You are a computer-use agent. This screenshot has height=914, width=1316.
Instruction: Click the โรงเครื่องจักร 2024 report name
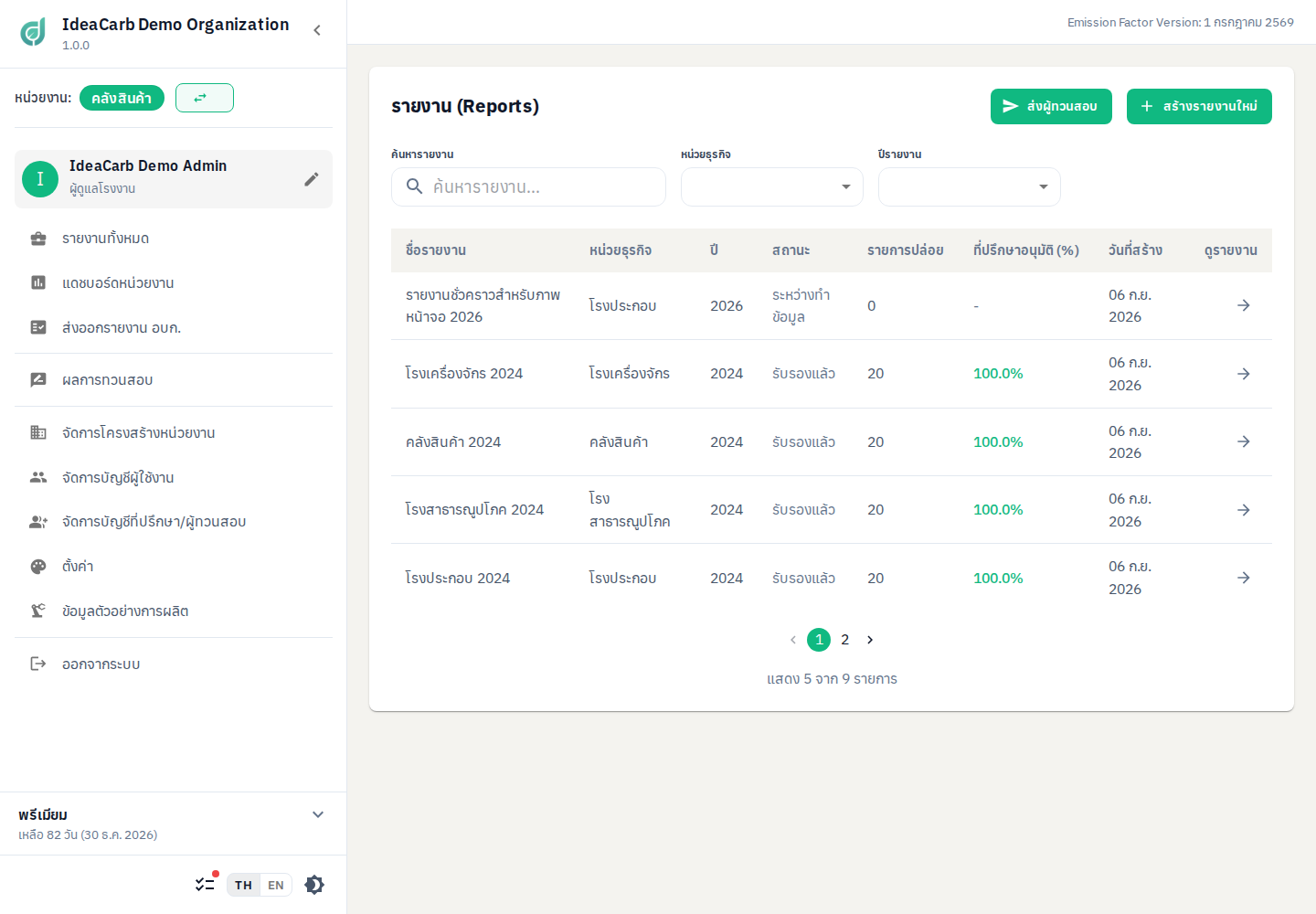coord(464,374)
